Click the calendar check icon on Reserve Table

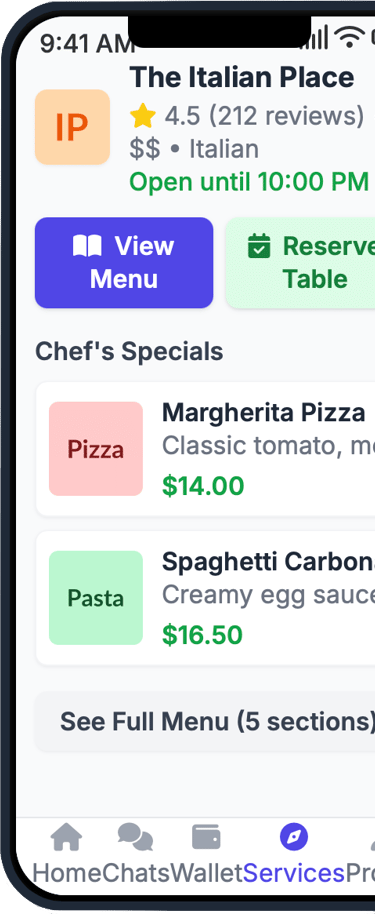click(x=259, y=246)
